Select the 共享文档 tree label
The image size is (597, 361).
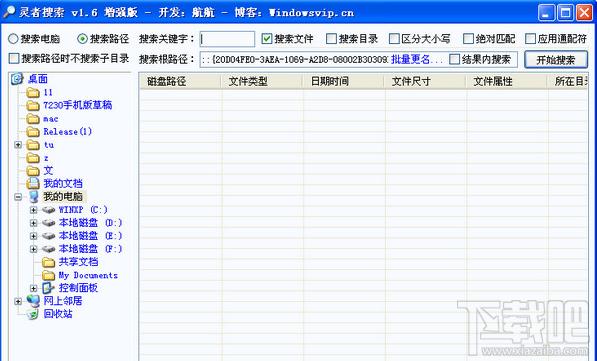coord(78,262)
